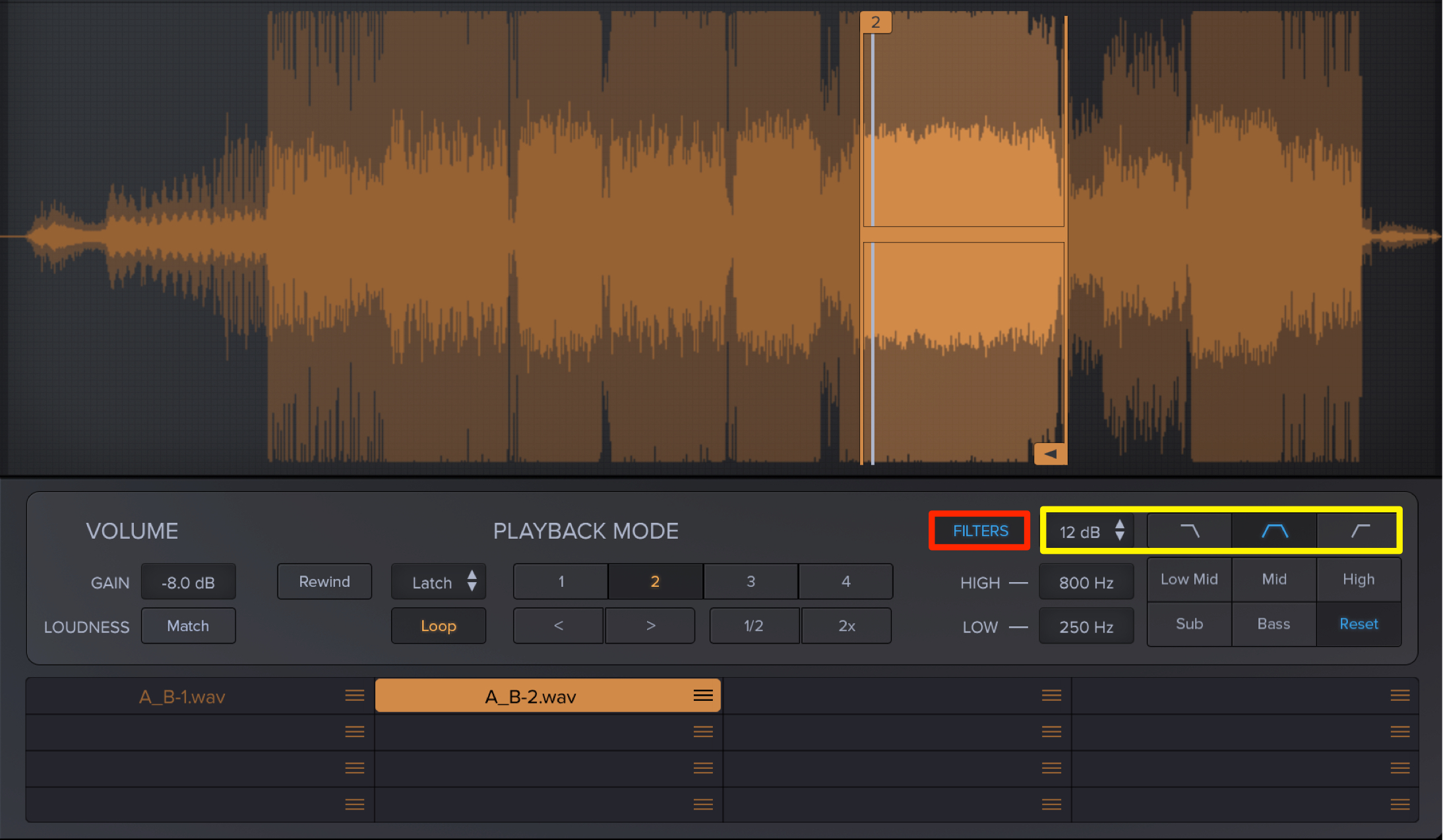Choose the Mid filter preset

coord(1274,579)
